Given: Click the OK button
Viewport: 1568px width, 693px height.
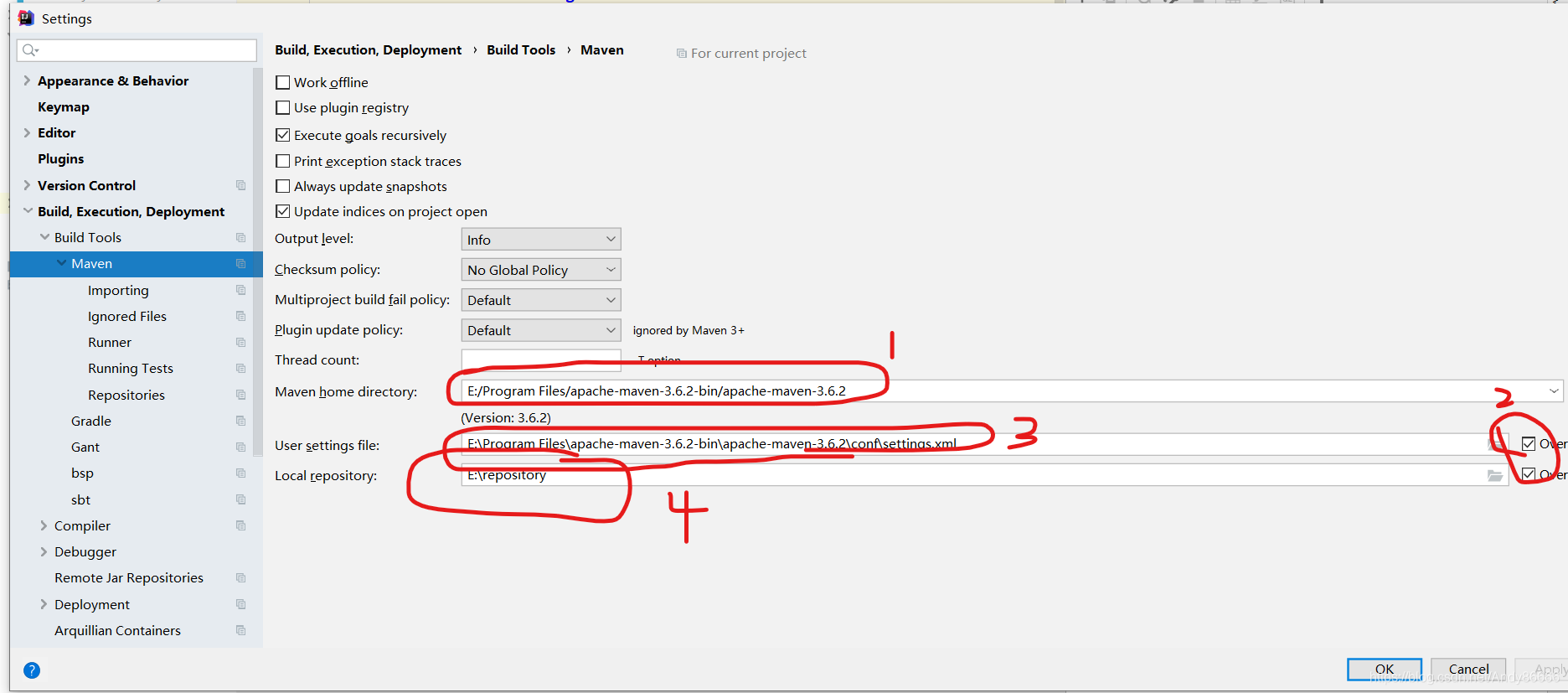Looking at the screenshot, I should point(1385,669).
